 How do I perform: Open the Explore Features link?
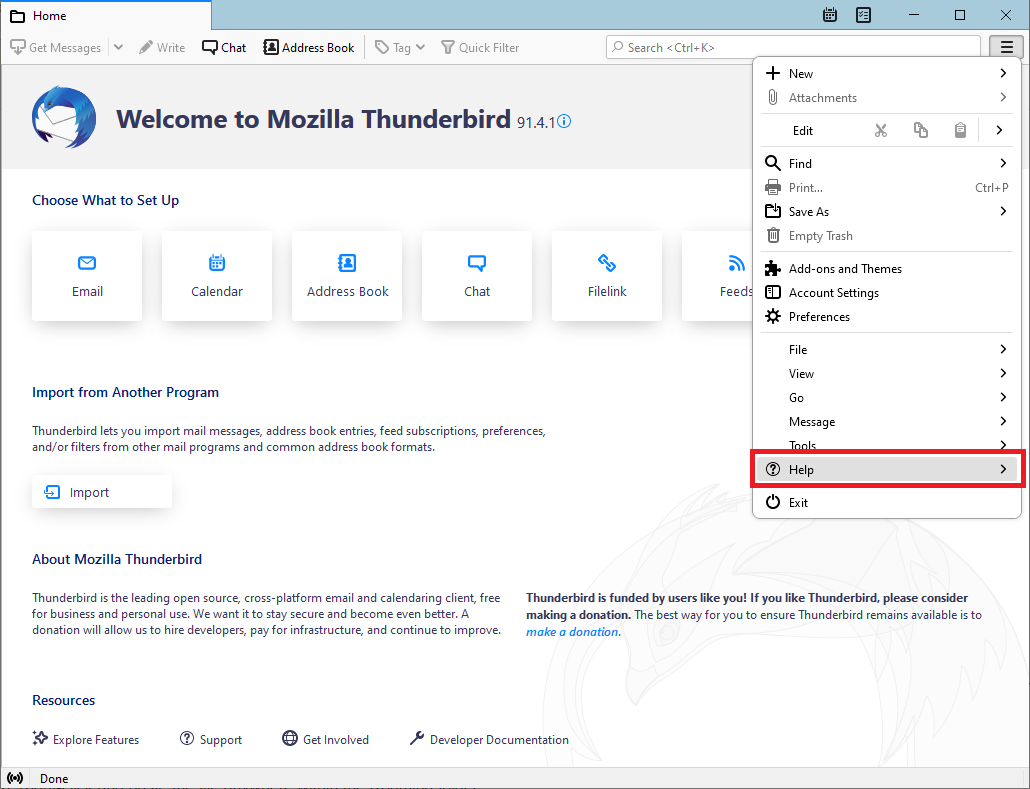(86, 739)
